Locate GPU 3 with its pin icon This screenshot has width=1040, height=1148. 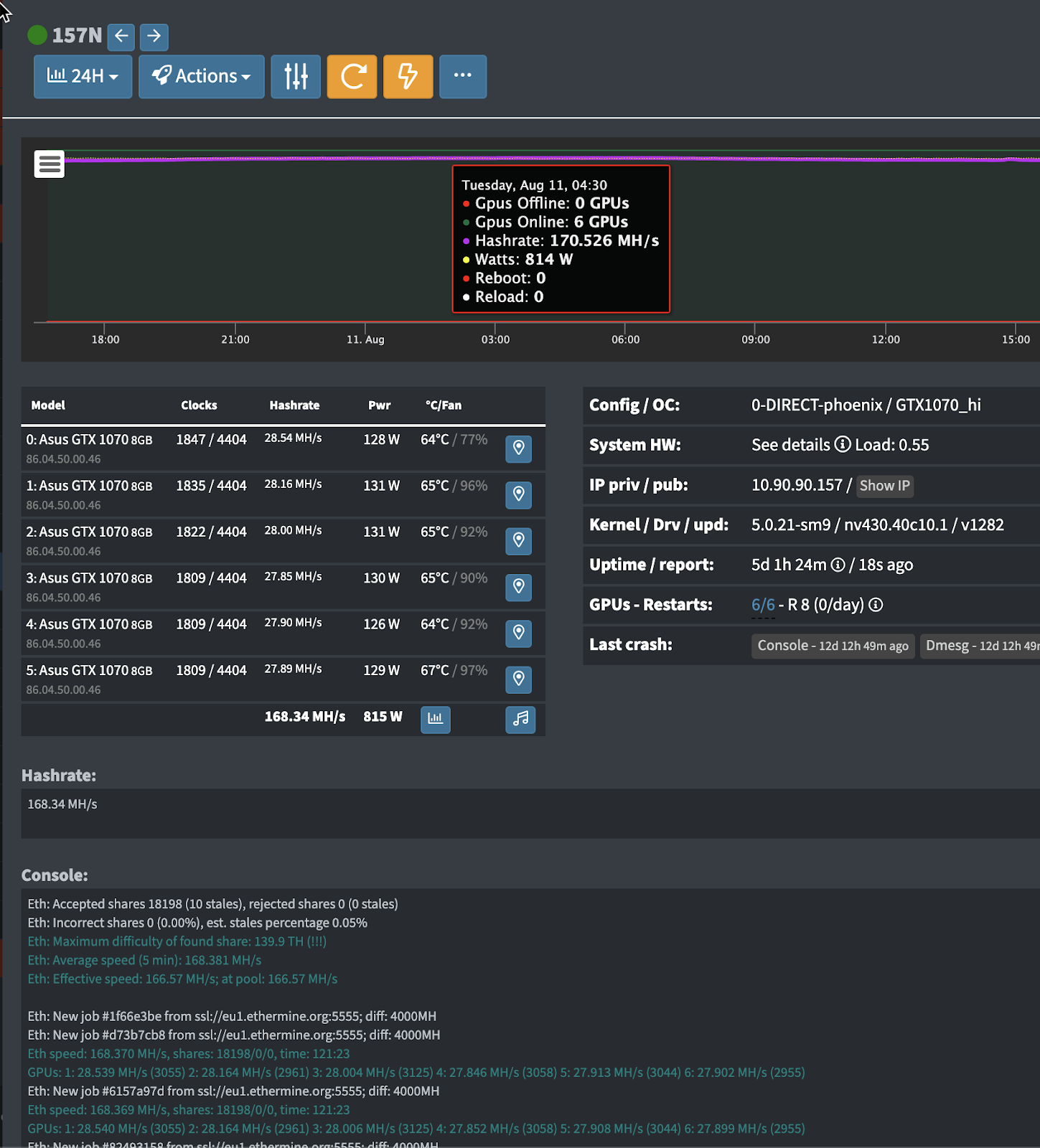tap(518, 587)
